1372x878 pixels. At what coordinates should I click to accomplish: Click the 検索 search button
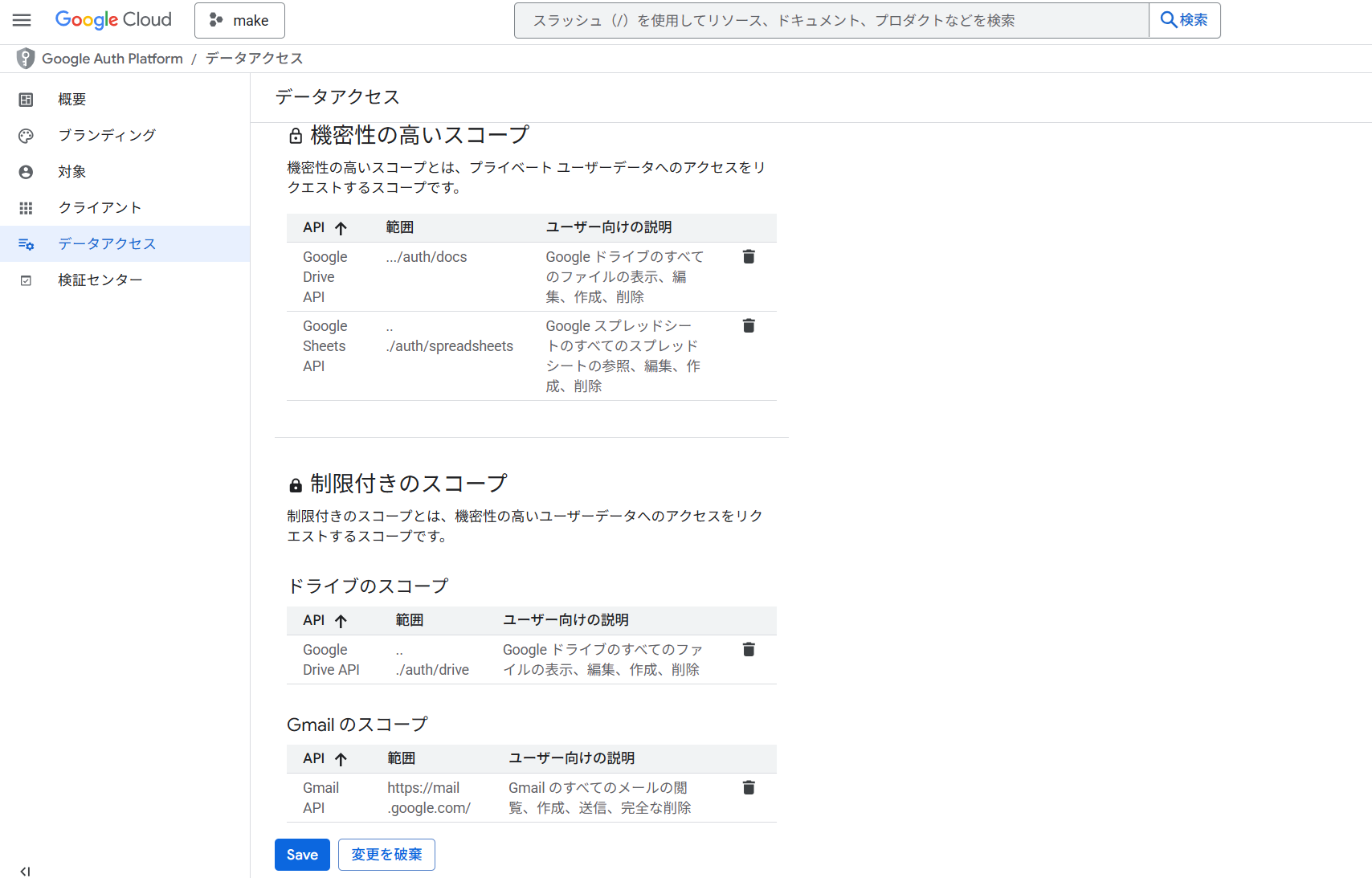(1185, 20)
